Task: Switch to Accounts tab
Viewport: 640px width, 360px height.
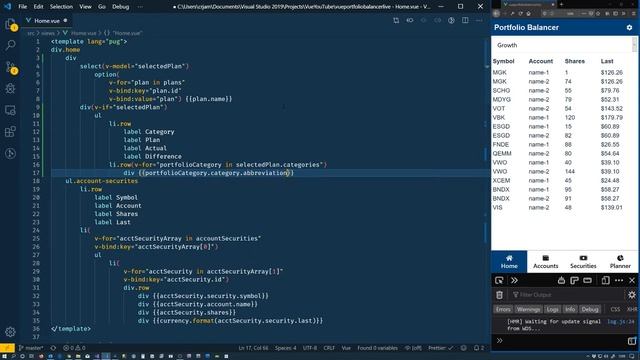Action: 545,262
